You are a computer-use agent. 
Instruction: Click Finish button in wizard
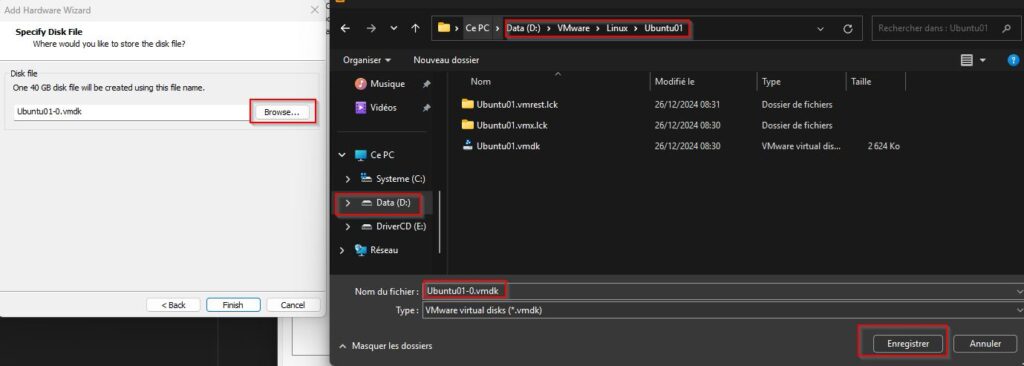click(233, 305)
